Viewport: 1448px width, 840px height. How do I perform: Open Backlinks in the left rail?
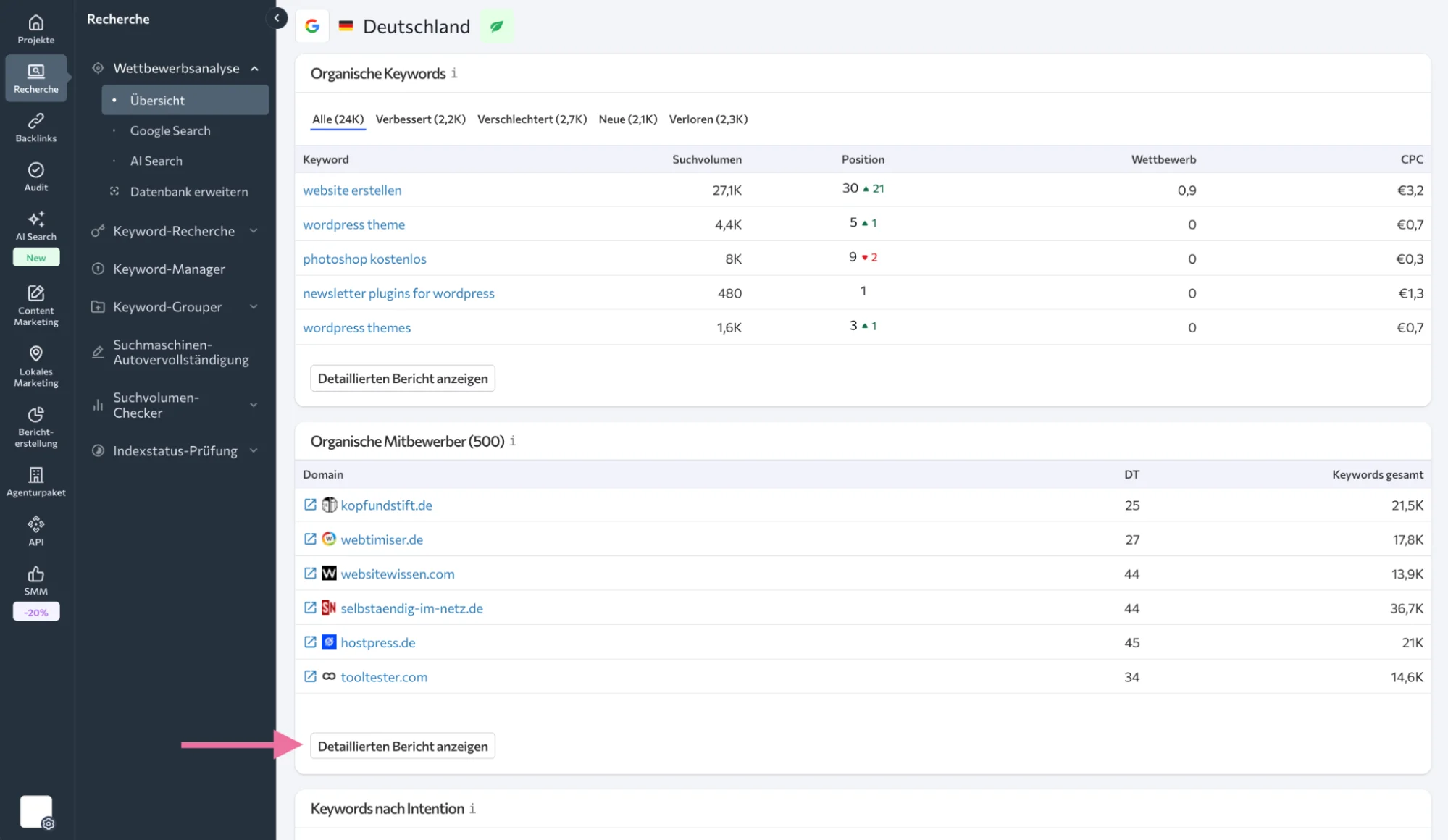(x=35, y=127)
